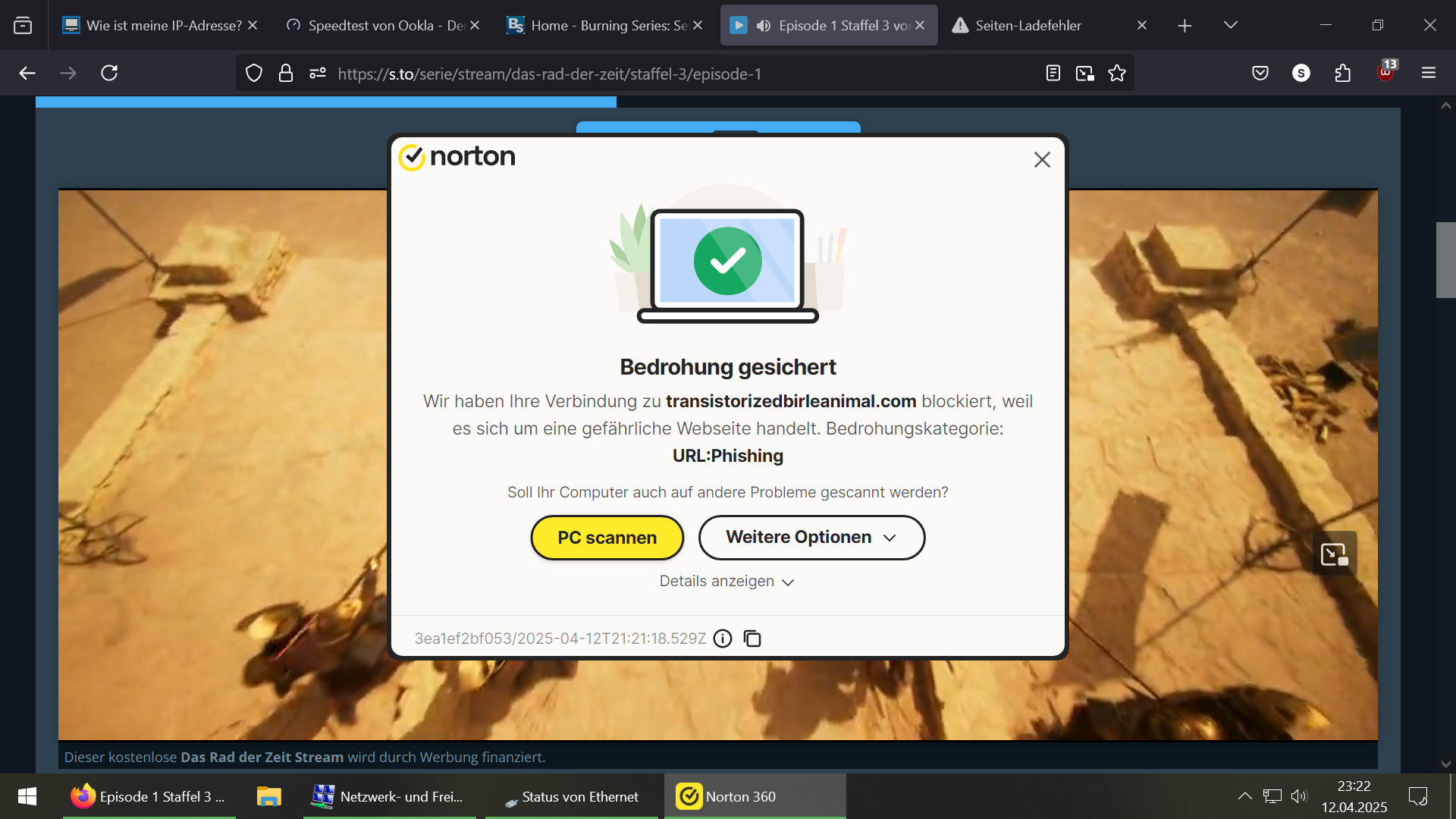The width and height of the screenshot is (1456, 819).
Task: Open Status von Ethernet taskbar window
Action: 572,797
